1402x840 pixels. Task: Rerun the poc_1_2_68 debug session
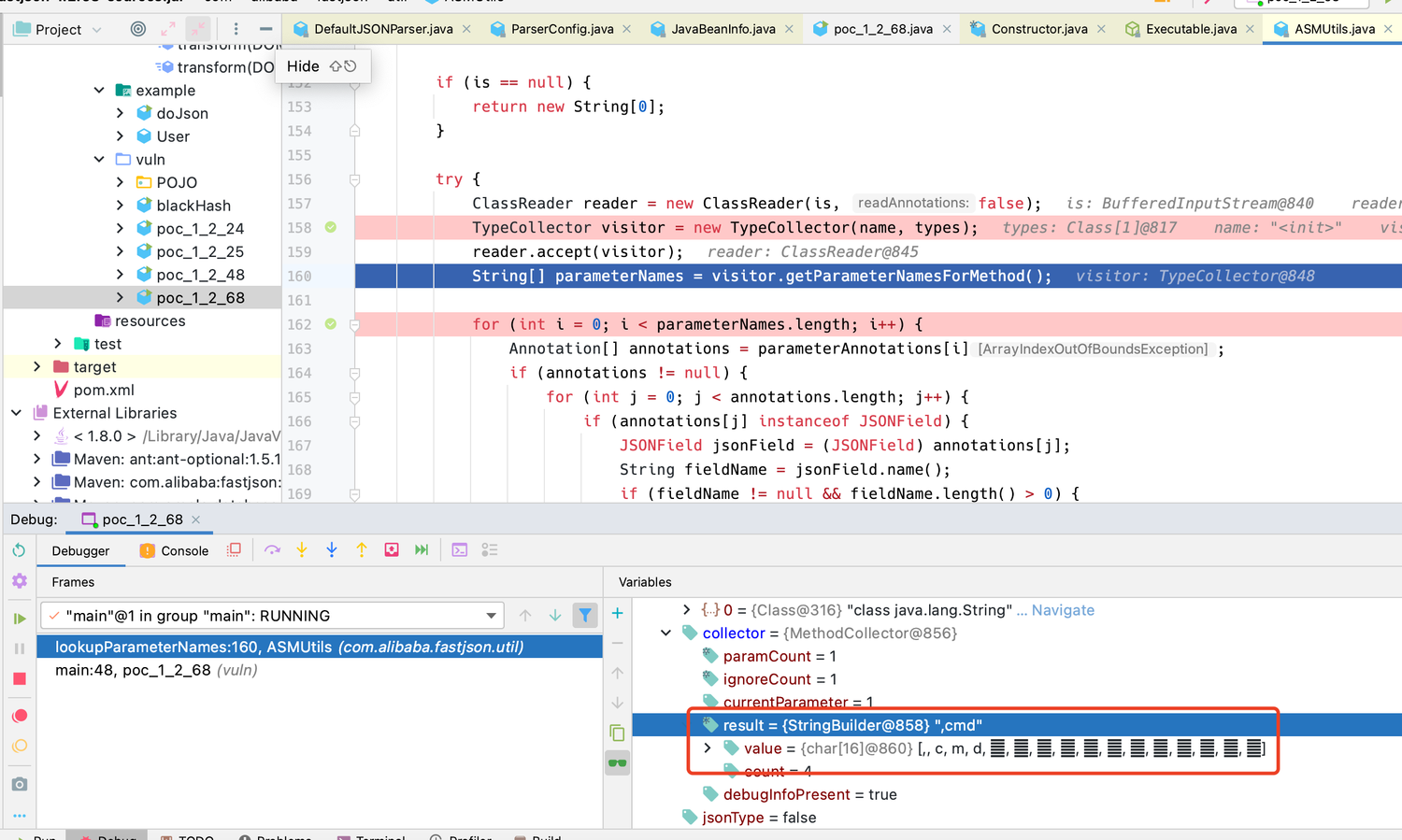(19, 550)
